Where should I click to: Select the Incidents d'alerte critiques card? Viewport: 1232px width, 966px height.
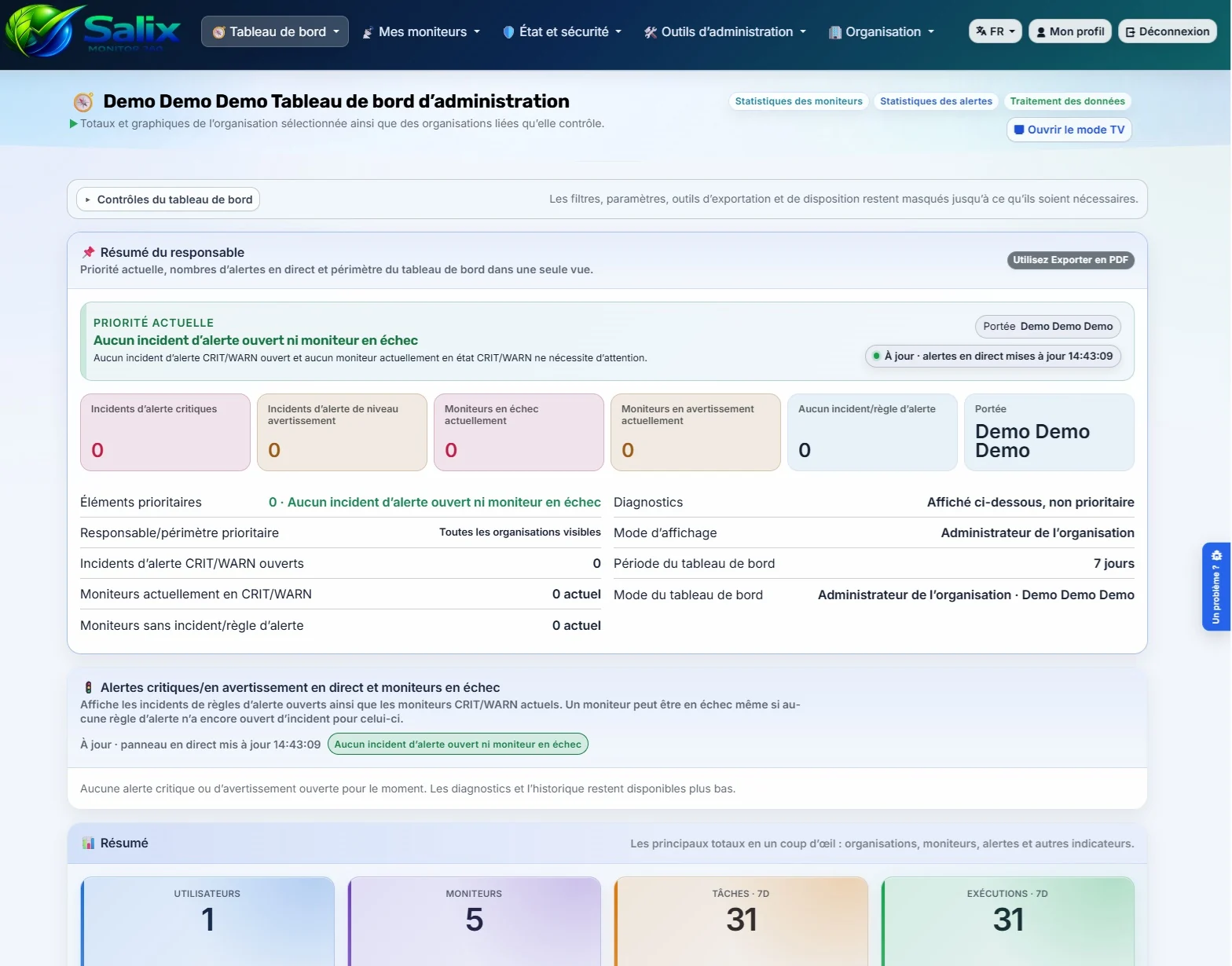click(165, 432)
